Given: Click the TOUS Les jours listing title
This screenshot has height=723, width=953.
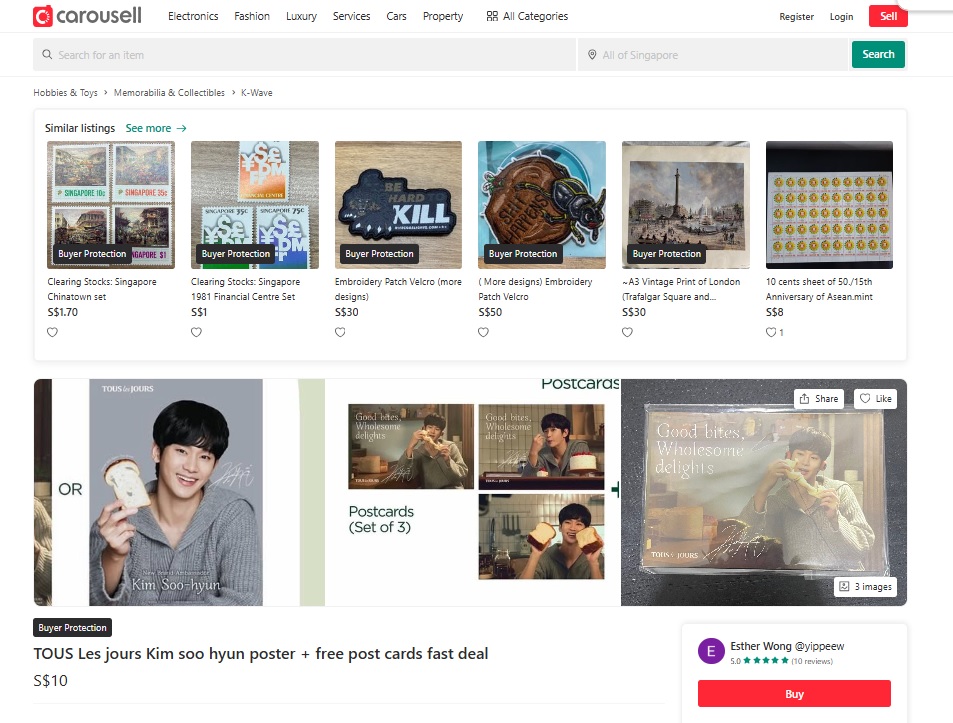Looking at the screenshot, I should pyautogui.click(x=261, y=654).
